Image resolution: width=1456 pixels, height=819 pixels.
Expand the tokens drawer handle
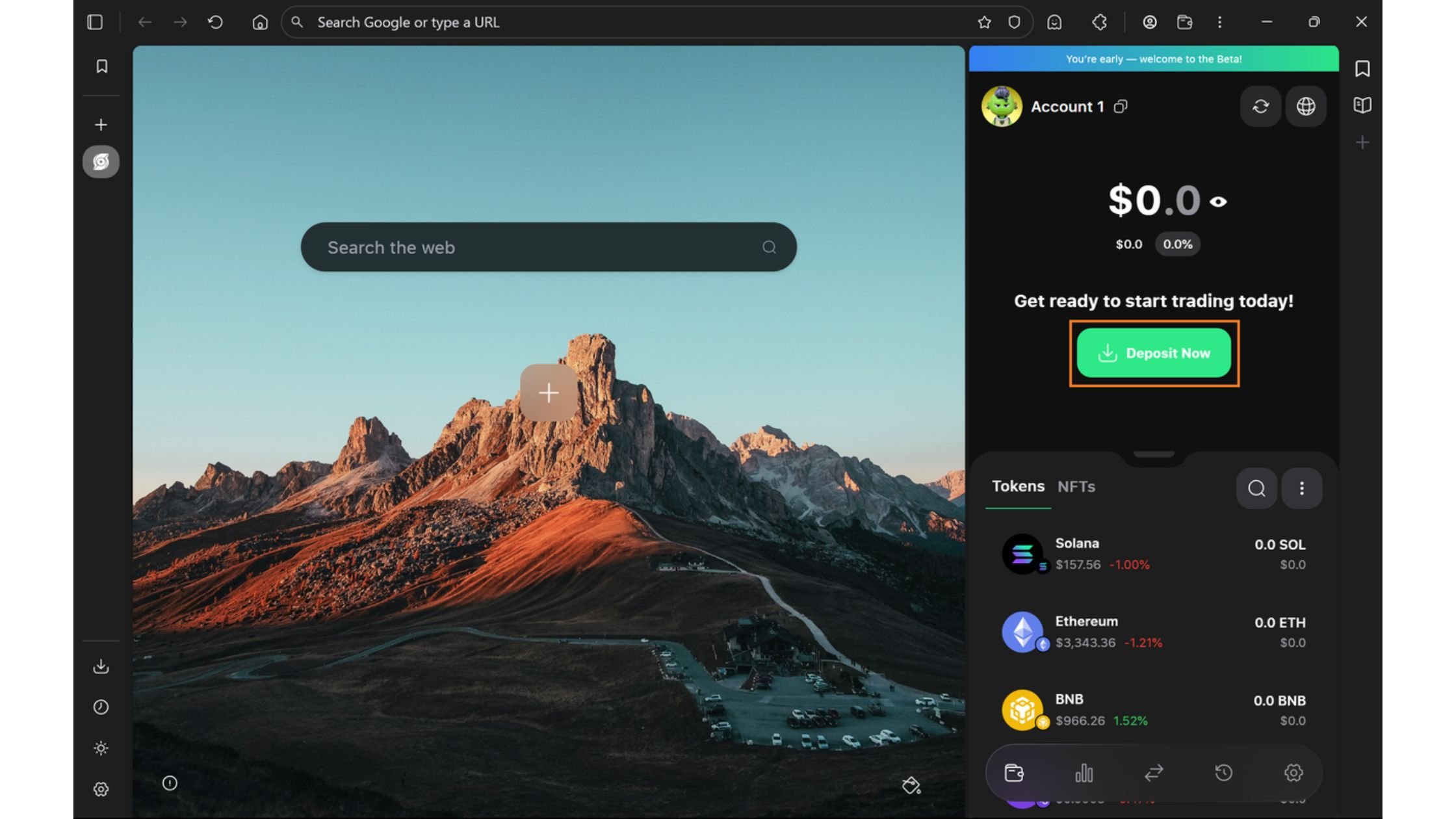(1154, 453)
